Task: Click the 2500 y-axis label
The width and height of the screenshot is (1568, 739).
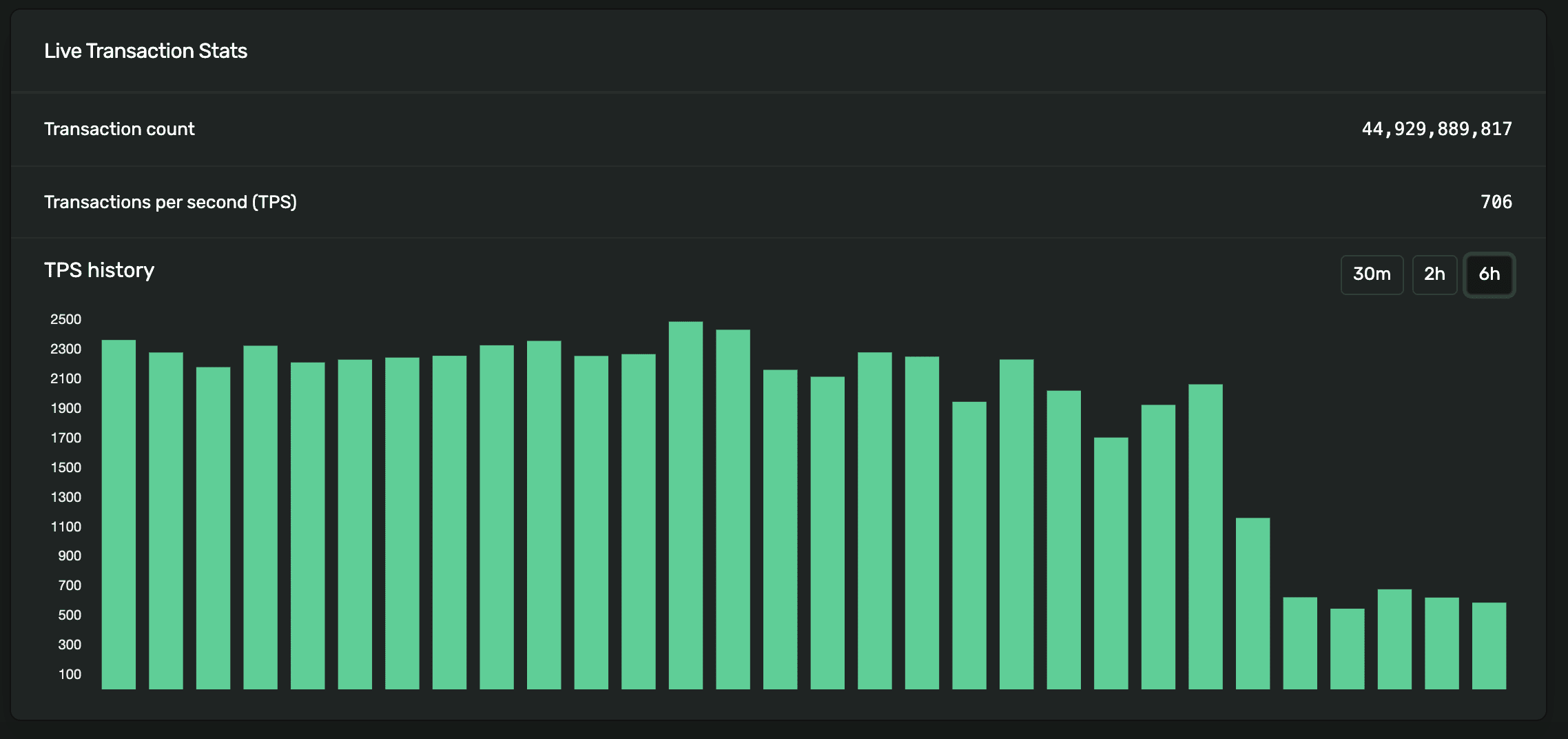Action: pos(65,319)
